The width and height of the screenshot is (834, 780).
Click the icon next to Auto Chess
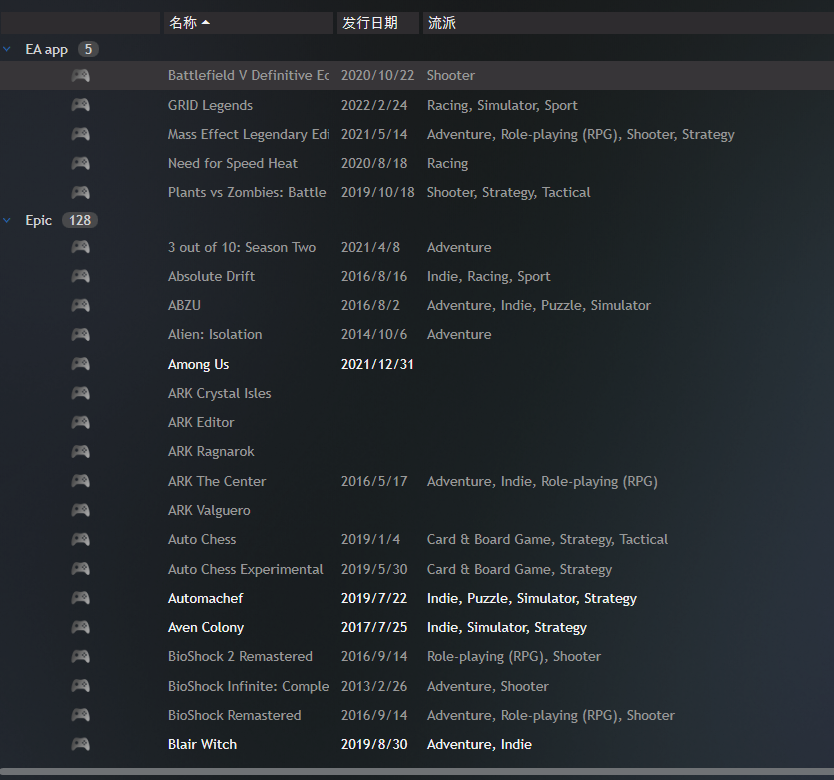coord(80,539)
